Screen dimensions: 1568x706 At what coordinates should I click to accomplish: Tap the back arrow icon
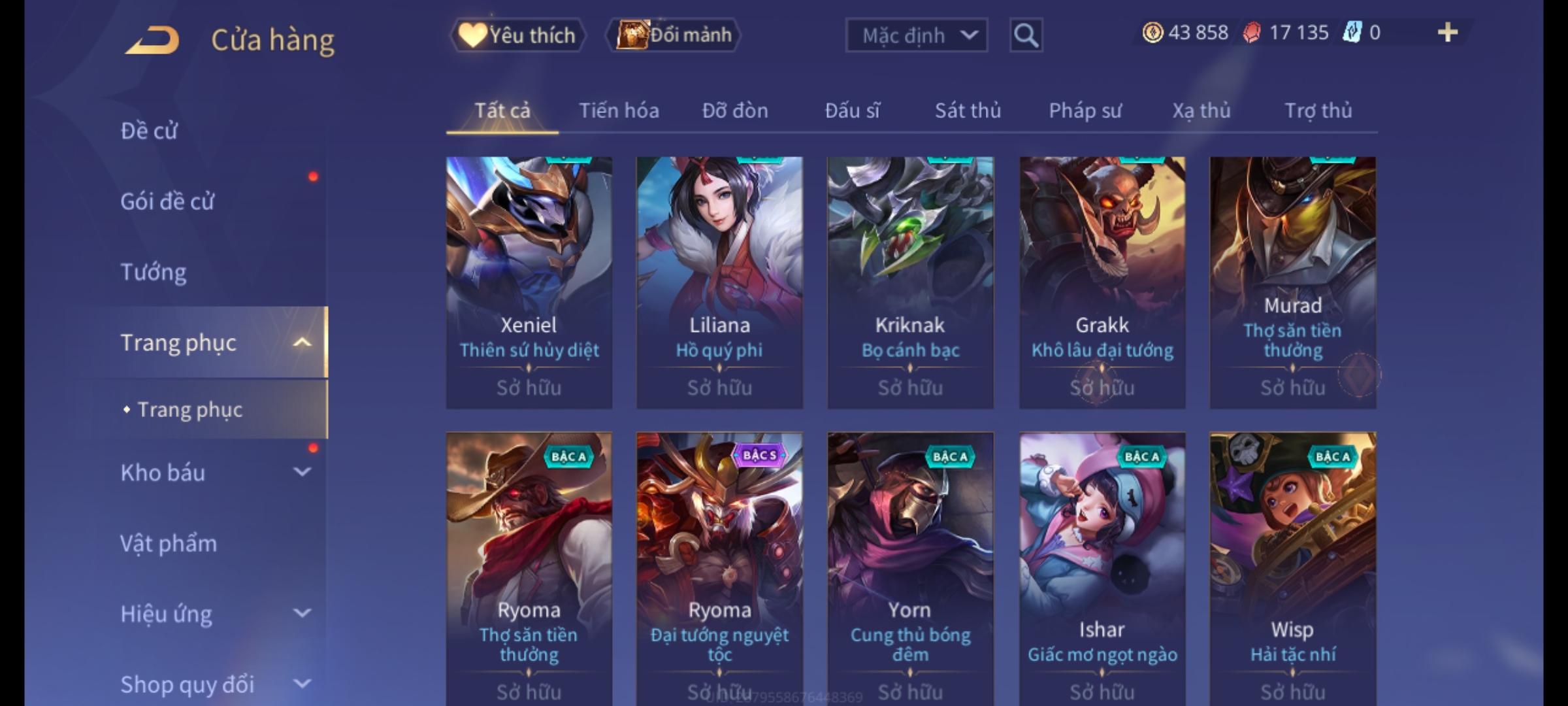[x=152, y=40]
